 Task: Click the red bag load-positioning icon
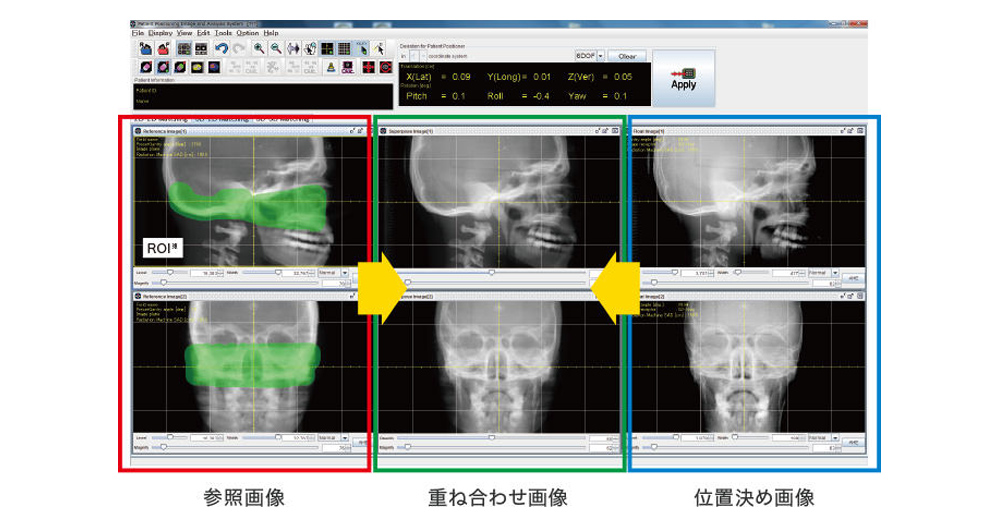point(163,48)
